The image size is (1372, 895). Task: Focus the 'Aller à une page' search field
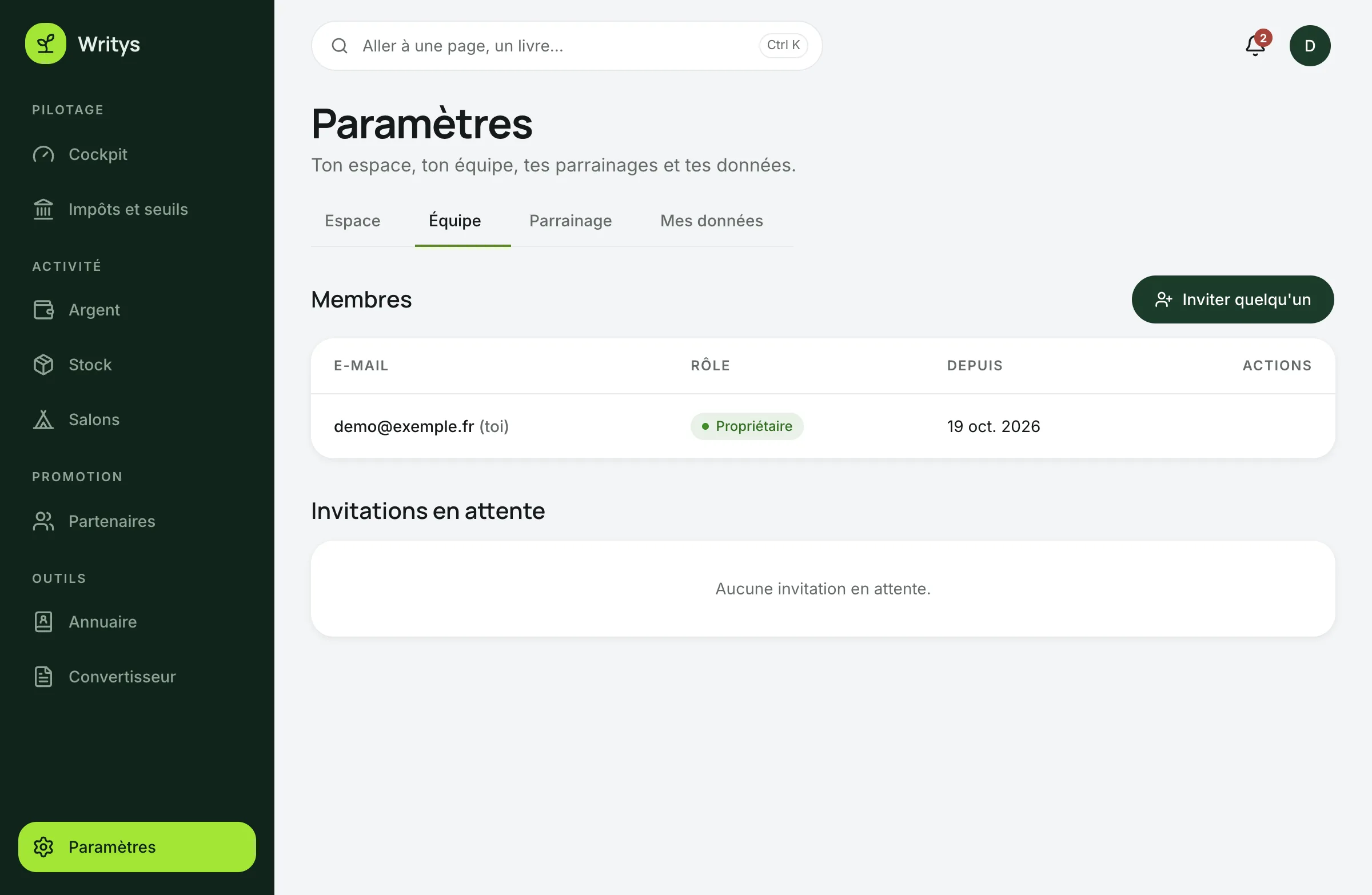(567, 46)
